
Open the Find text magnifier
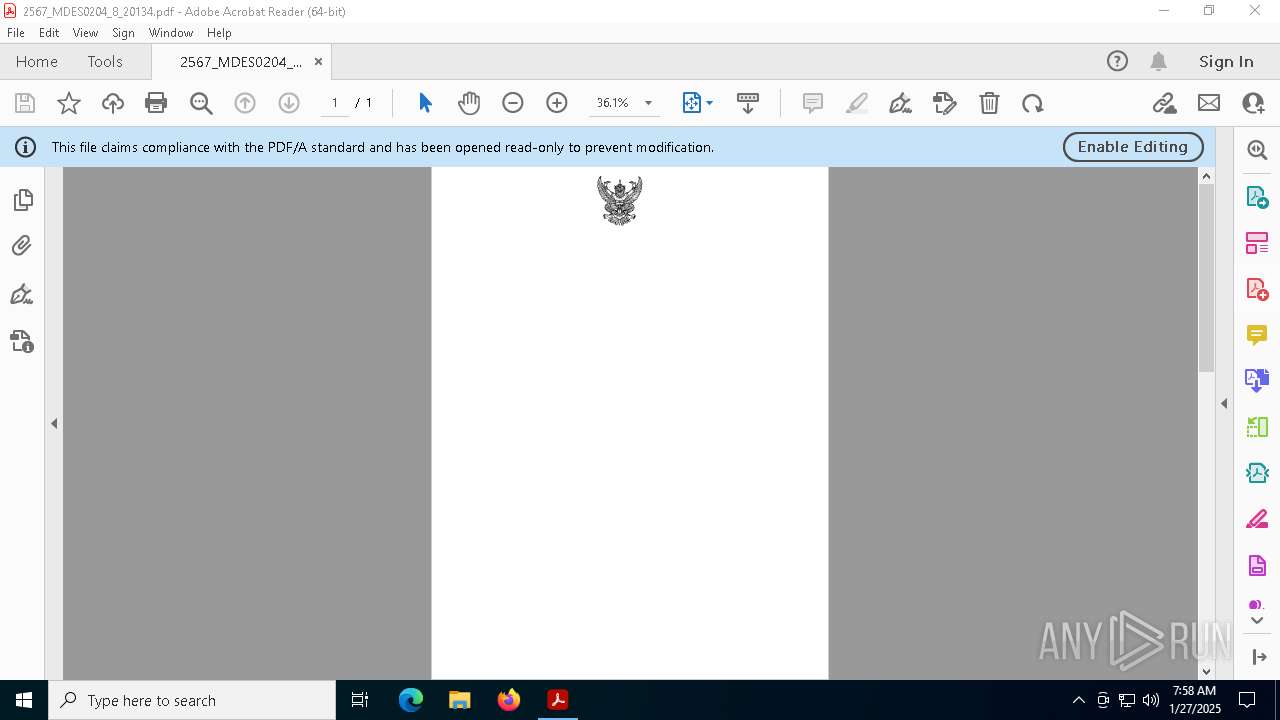[201, 103]
